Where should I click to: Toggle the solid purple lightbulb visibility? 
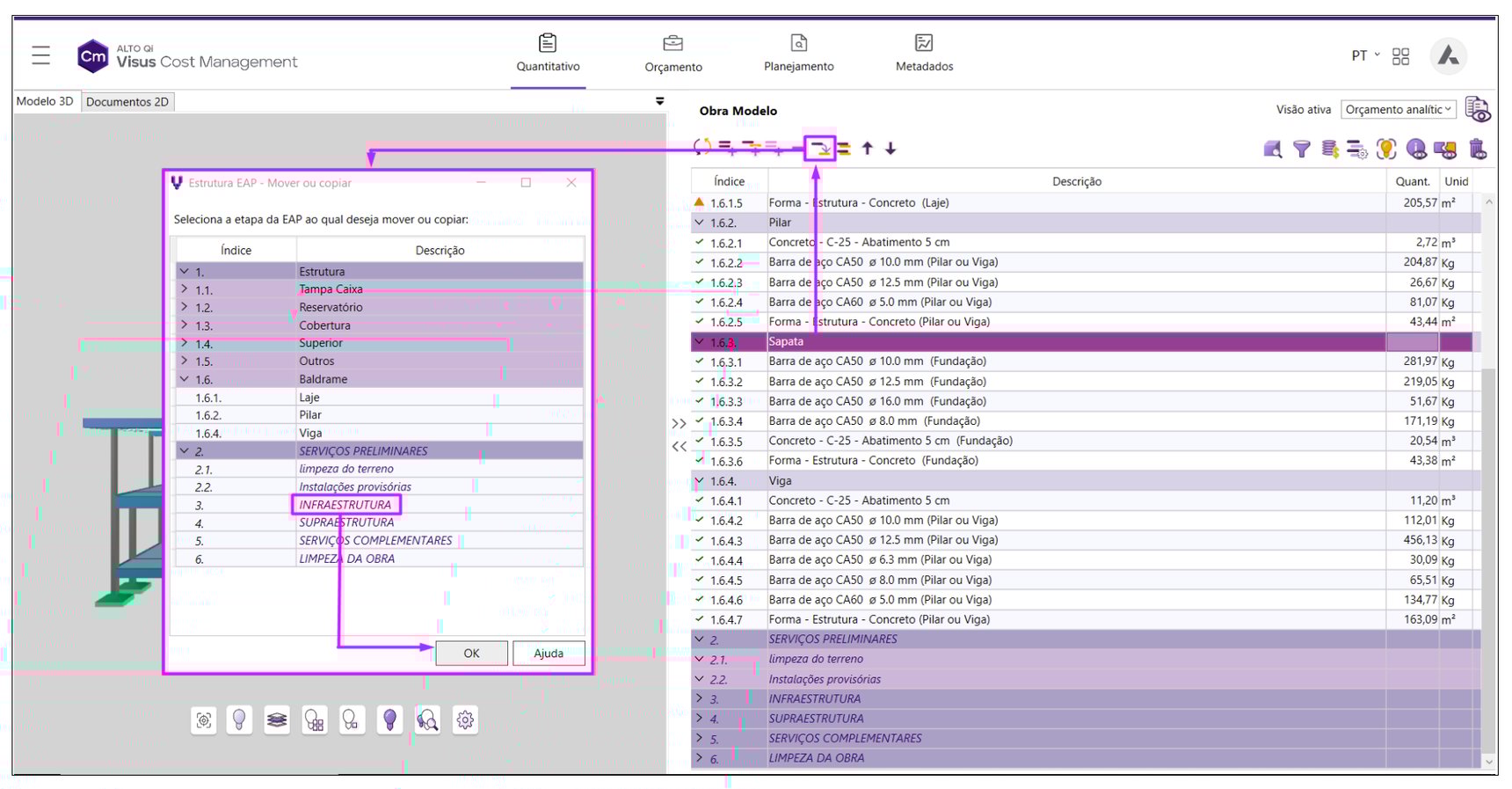(390, 720)
